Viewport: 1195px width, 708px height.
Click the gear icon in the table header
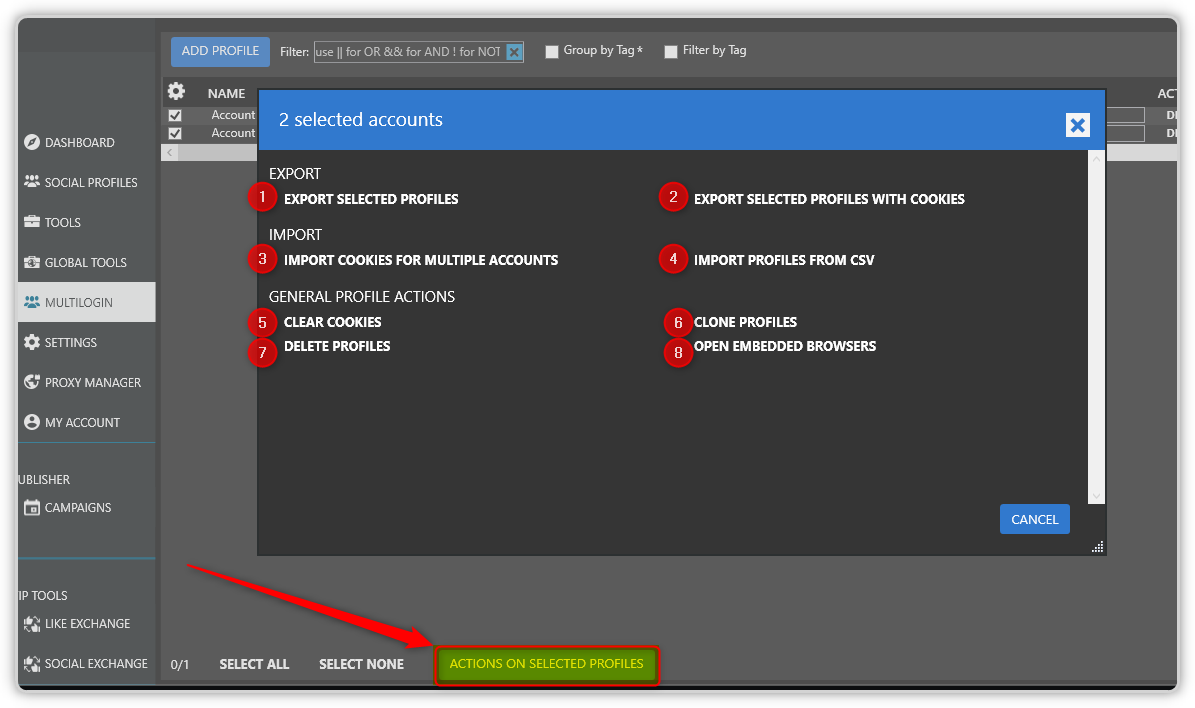[177, 93]
